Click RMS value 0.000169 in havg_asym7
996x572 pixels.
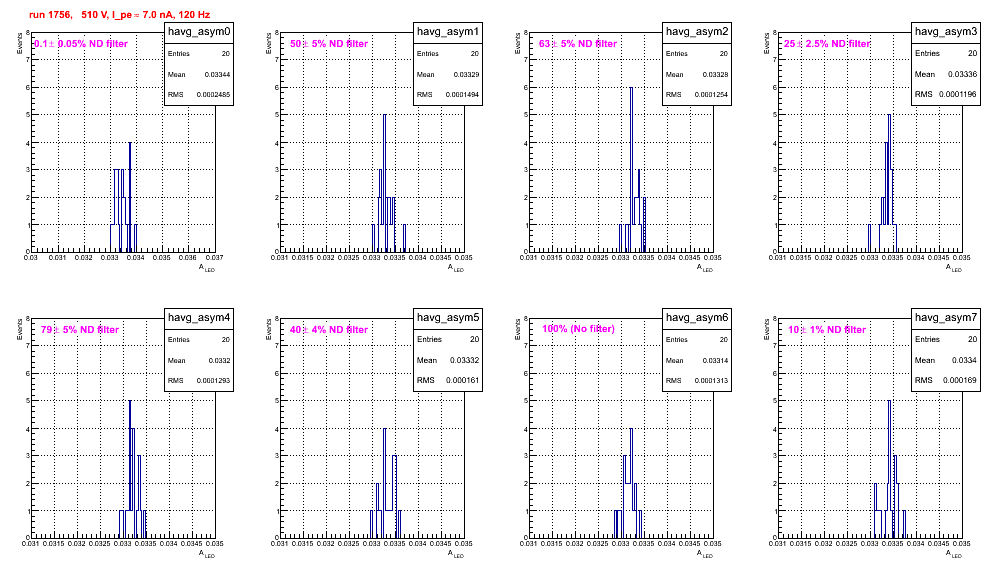coord(960,380)
